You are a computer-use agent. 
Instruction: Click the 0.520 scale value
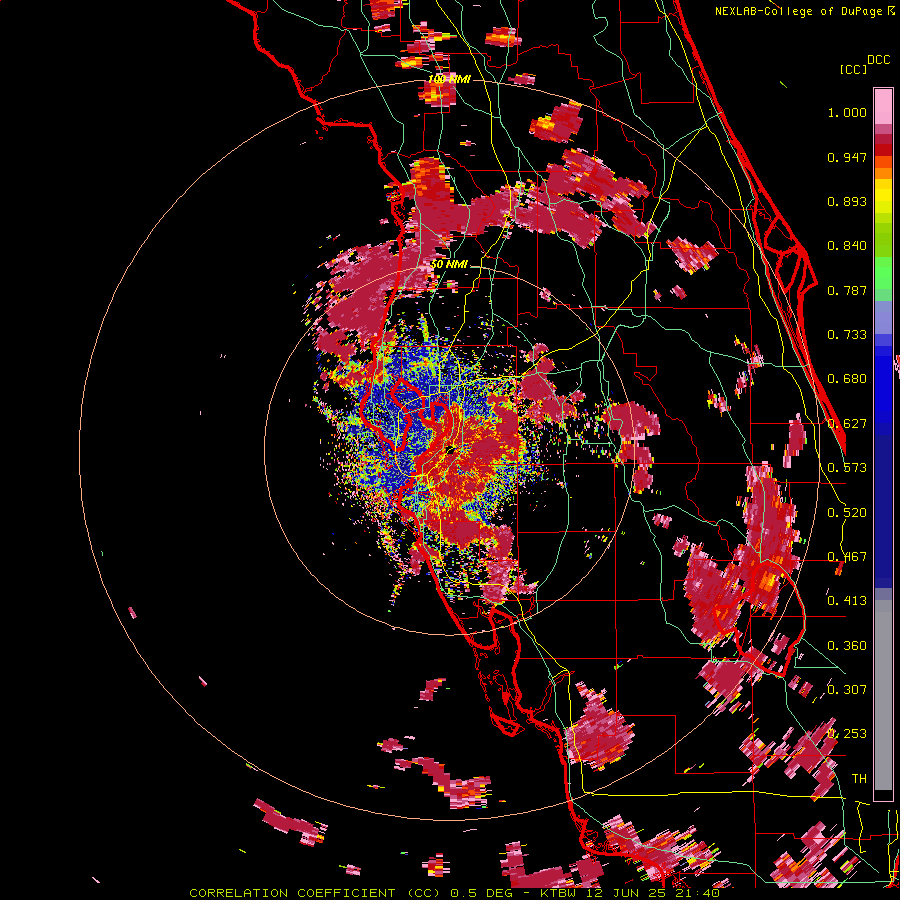coord(847,513)
